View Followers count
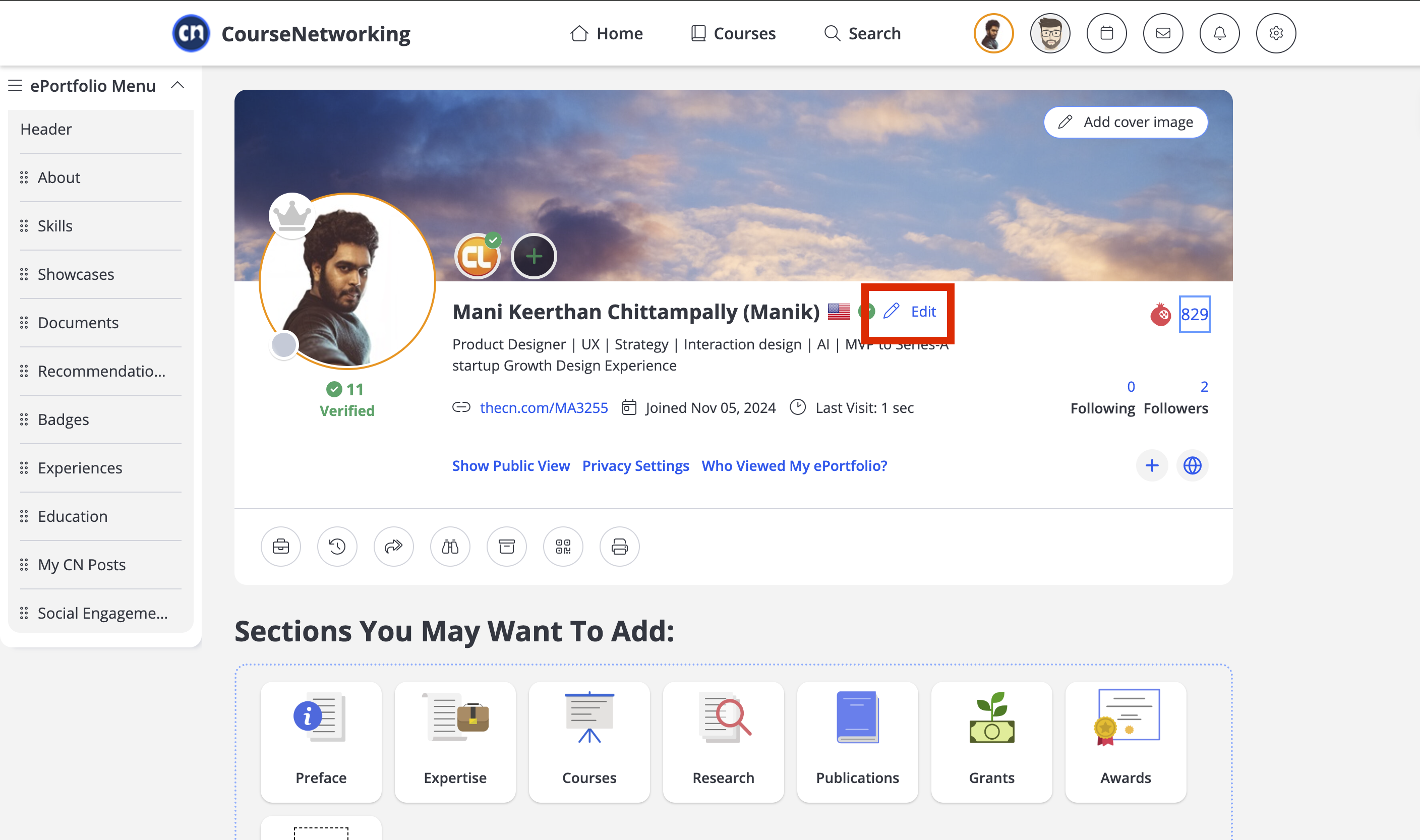The width and height of the screenshot is (1420, 840). coord(1175,397)
